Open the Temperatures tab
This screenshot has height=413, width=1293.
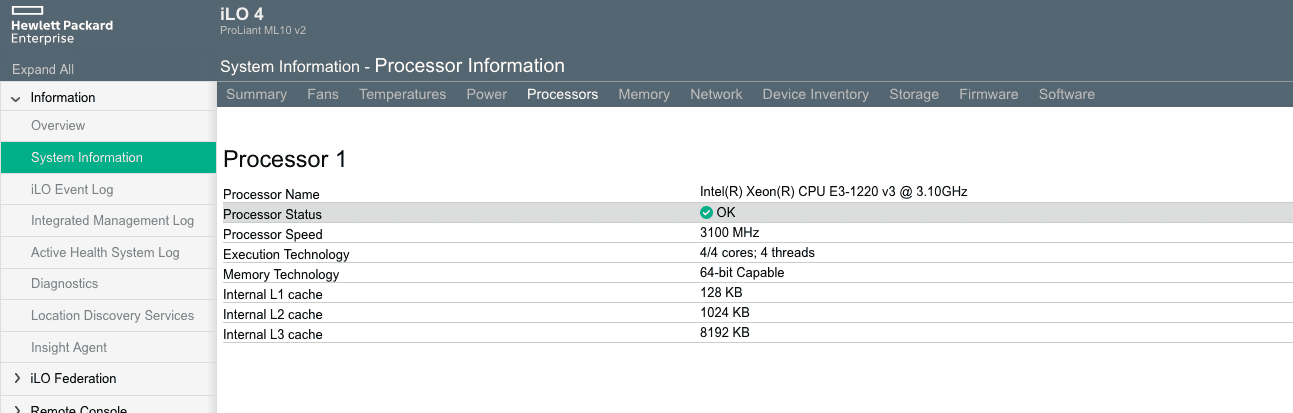pos(403,94)
